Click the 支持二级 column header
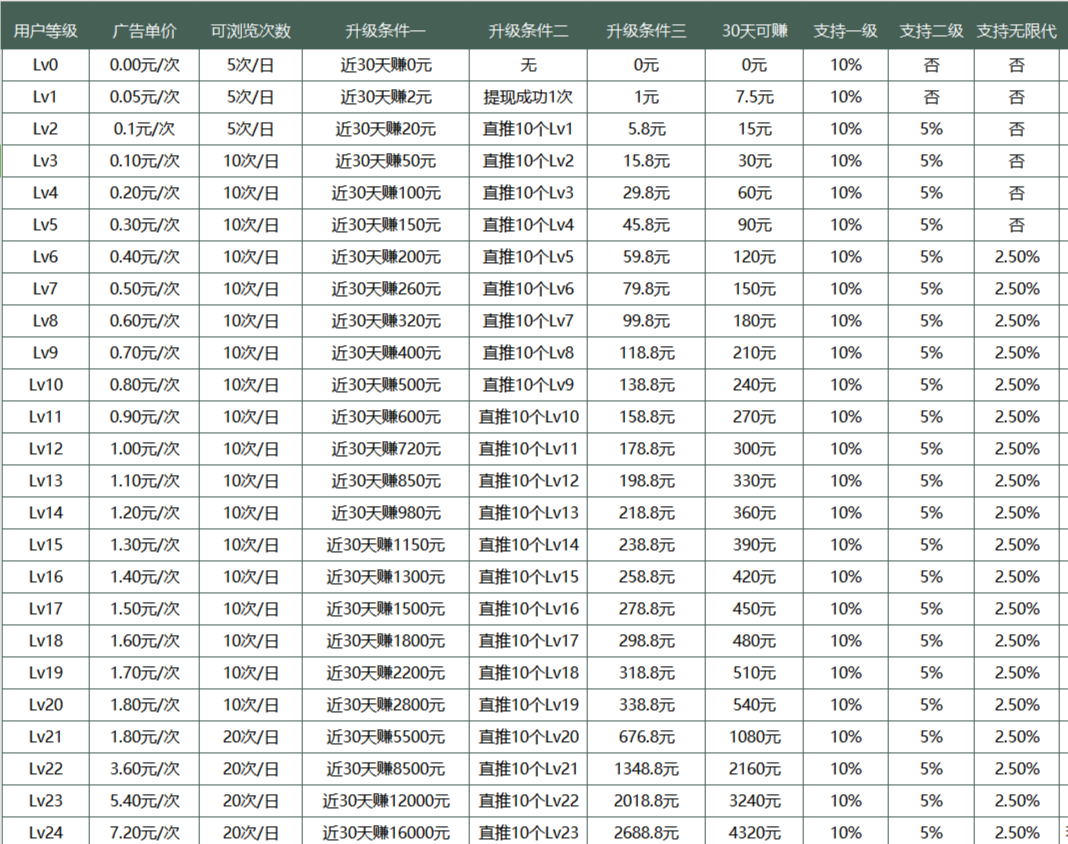Screen dimensions: 1068x844 click(931, 31)
